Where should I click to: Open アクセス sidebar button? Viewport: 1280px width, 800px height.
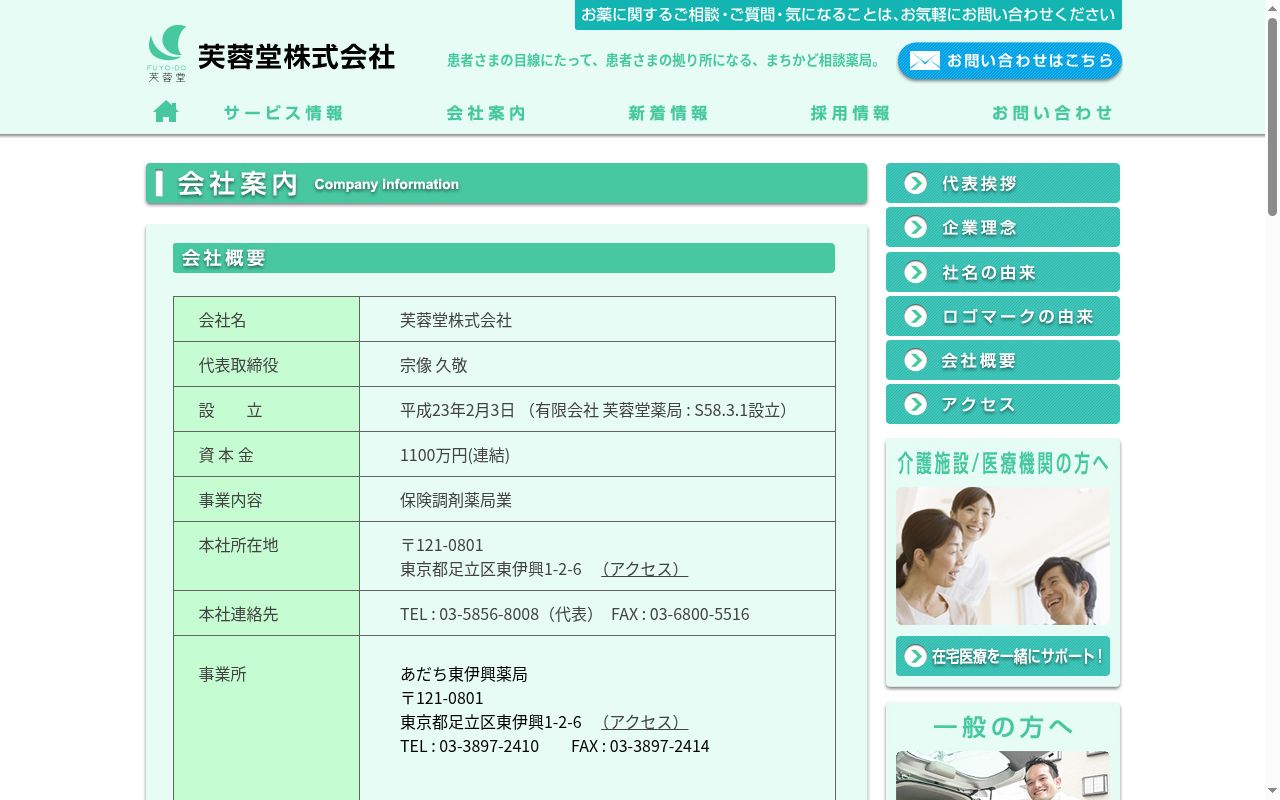pyautogui.click(x=1003, y=404)
